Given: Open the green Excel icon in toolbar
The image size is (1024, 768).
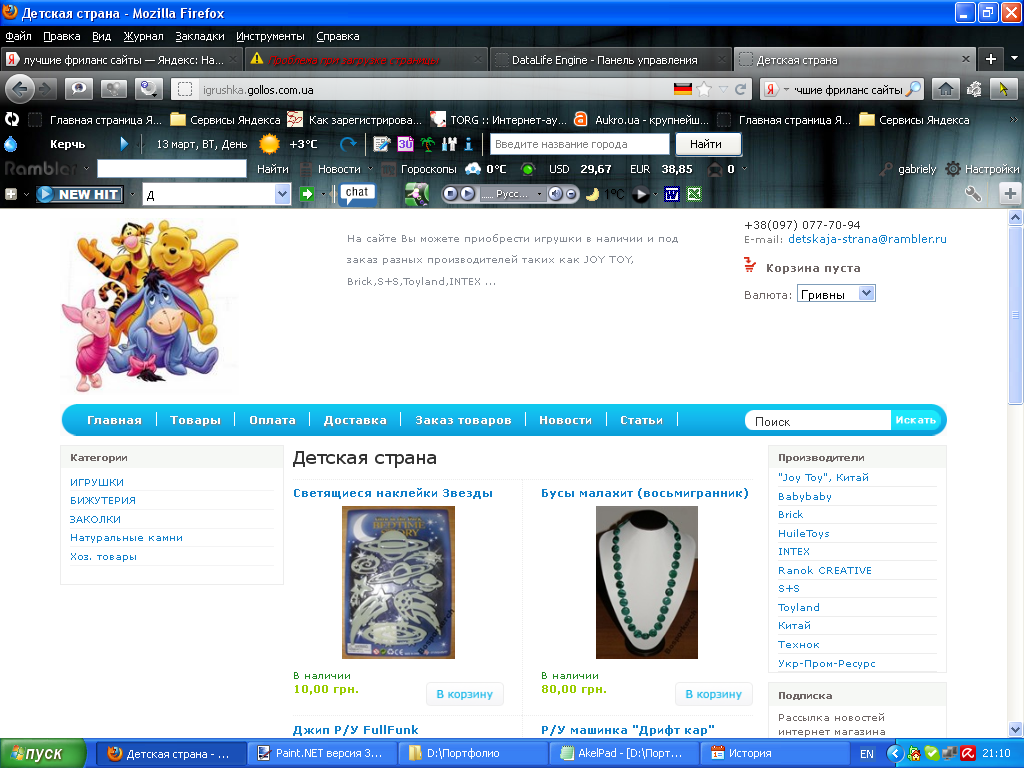Looking at the screenshot, I should pos(694,194).
